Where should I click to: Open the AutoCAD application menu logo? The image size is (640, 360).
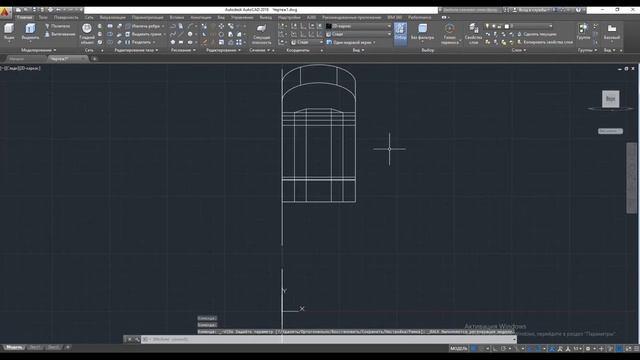[x=4, y=12]
